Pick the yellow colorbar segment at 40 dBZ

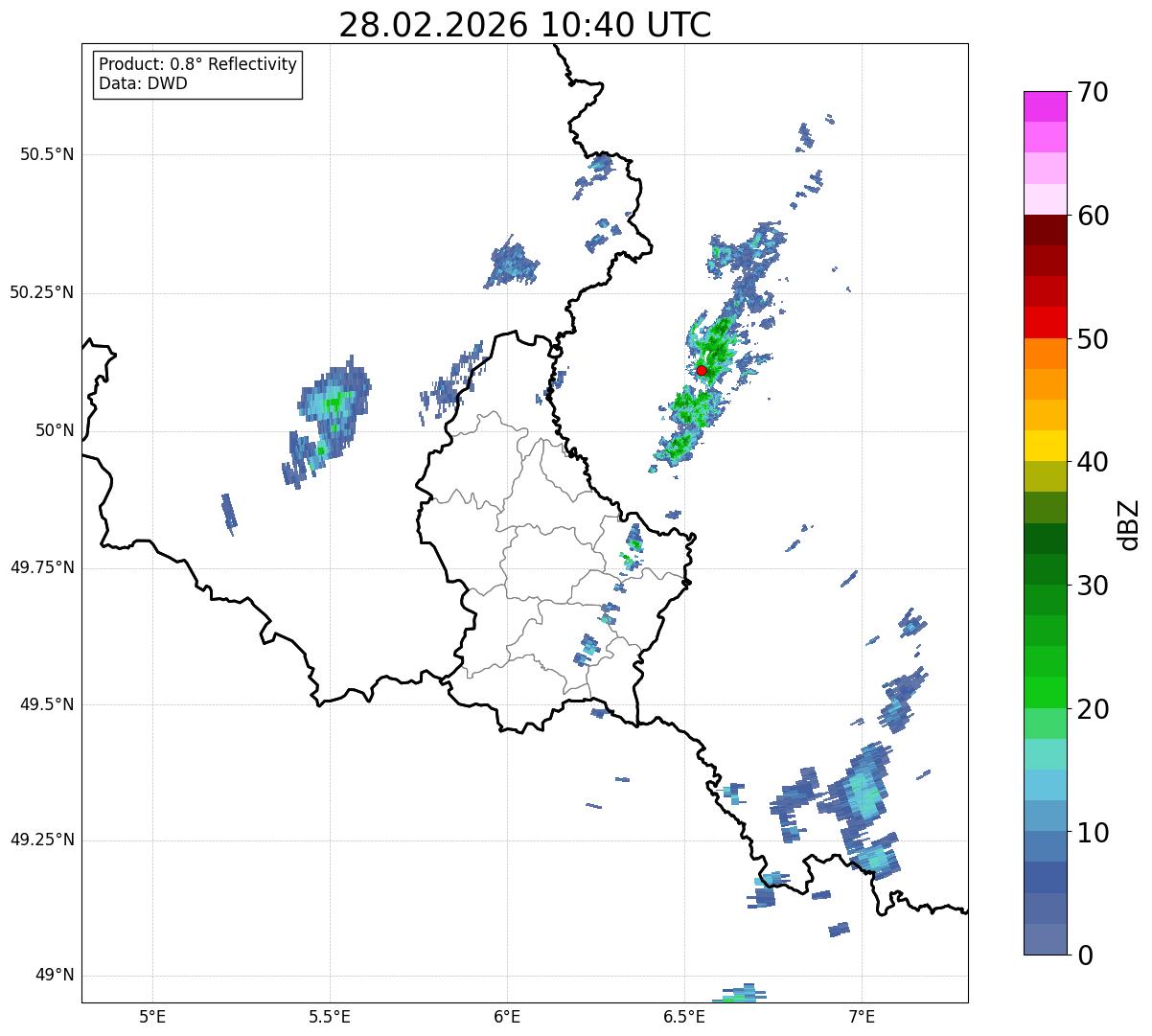(1045, 446)
